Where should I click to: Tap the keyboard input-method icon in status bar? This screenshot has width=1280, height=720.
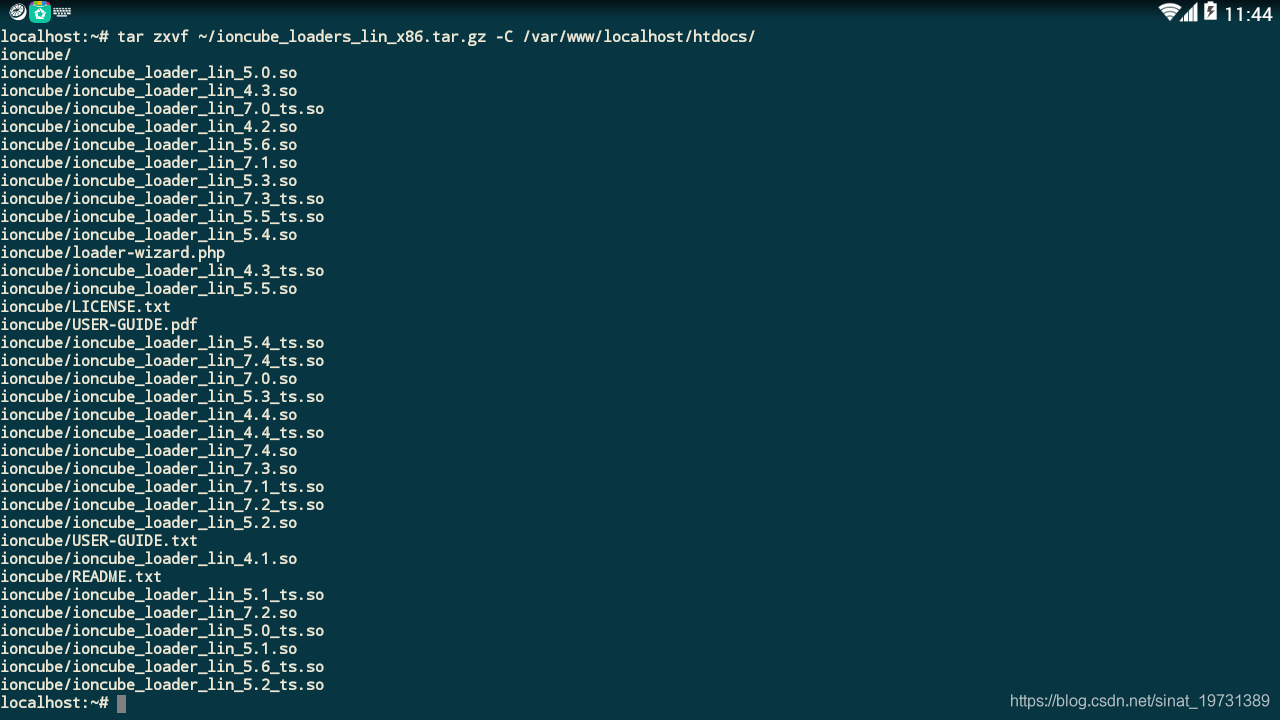click(x=62, y=12)
